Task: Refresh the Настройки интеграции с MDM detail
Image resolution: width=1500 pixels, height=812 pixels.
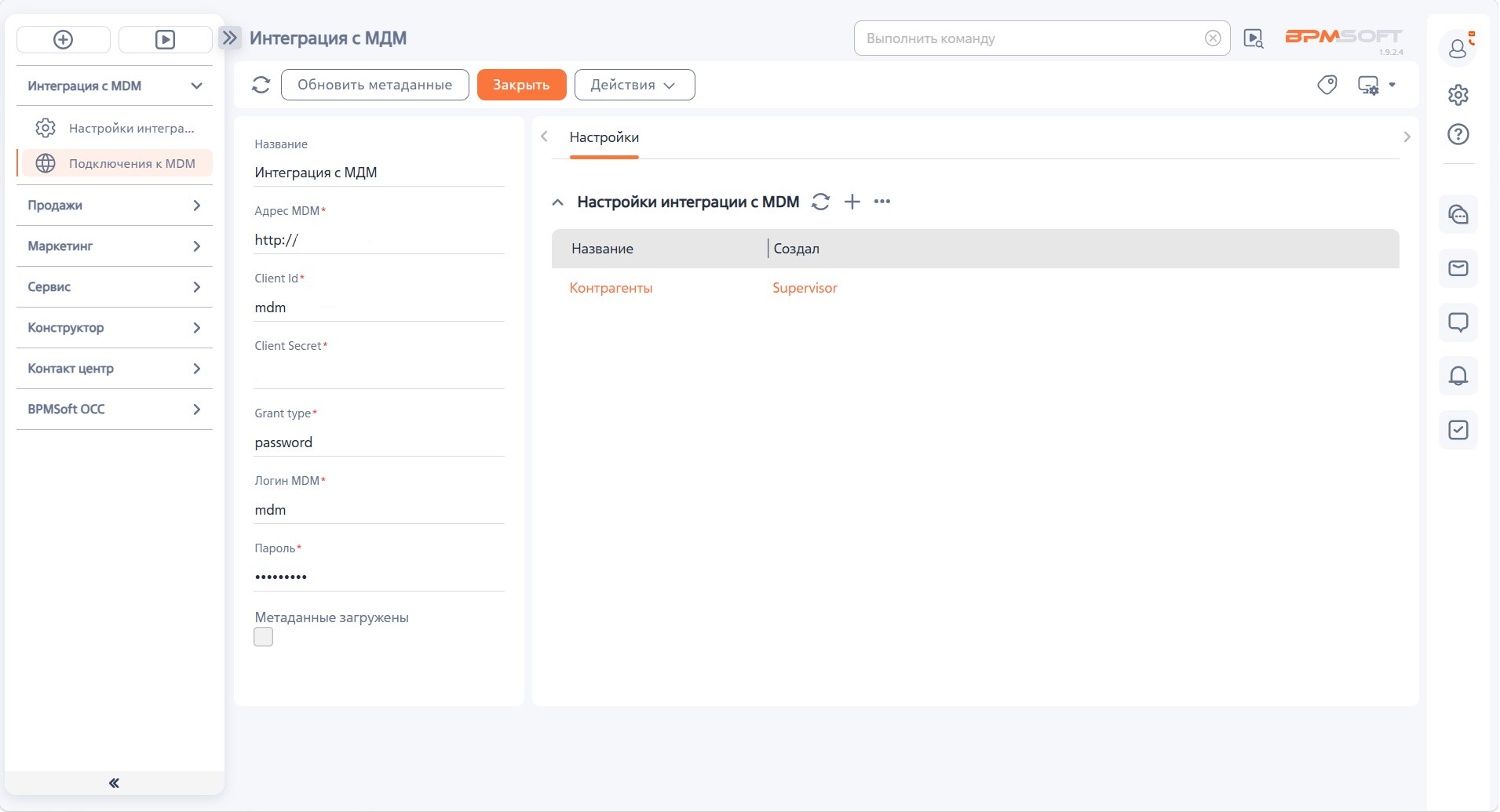Action: click(820, 202)
